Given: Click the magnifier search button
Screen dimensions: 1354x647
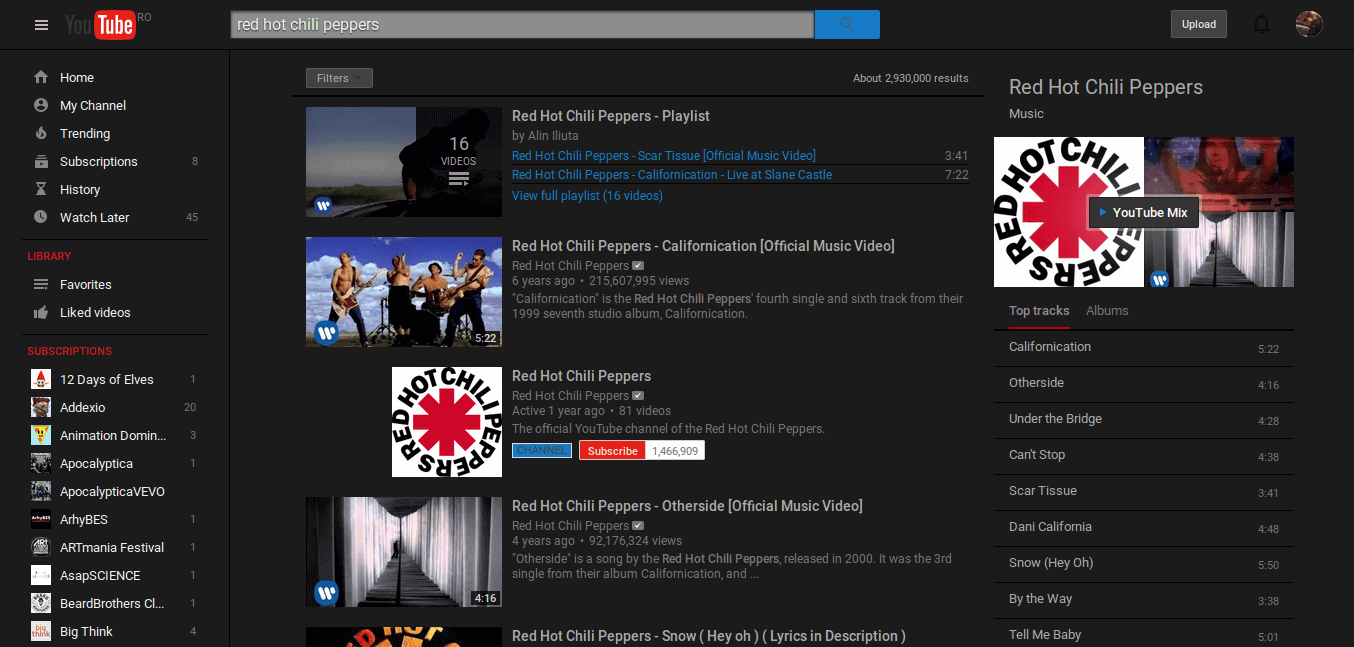Looking at the screenshot, I should pyautogui.click(x=847, y=25).
